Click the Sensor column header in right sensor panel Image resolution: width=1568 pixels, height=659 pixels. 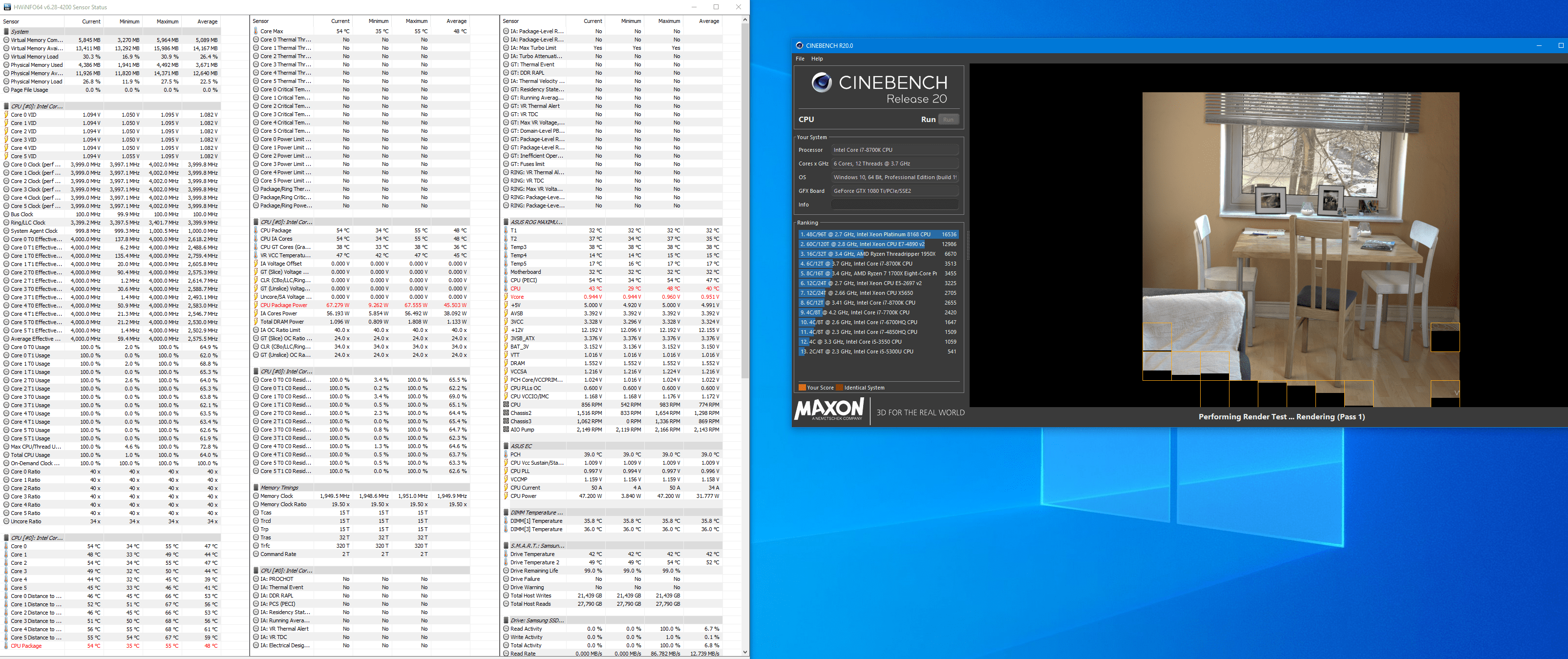point(510,21)
